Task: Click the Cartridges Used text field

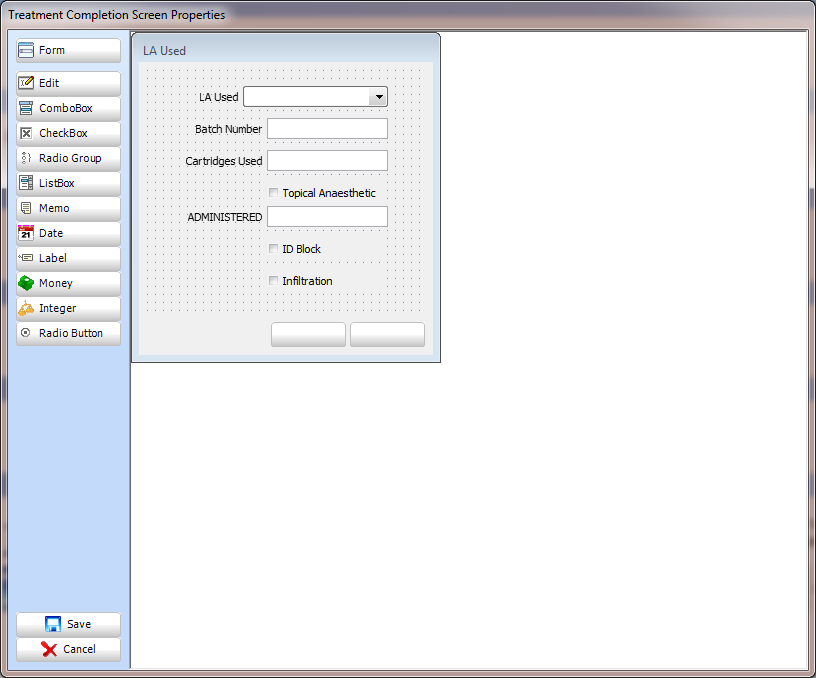Action: [x=327, y=161]
